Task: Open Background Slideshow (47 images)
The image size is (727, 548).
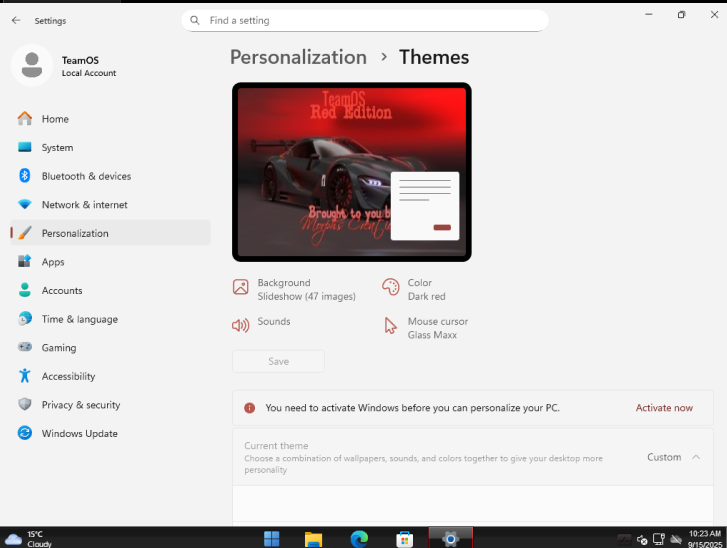Action: point(306,289)
